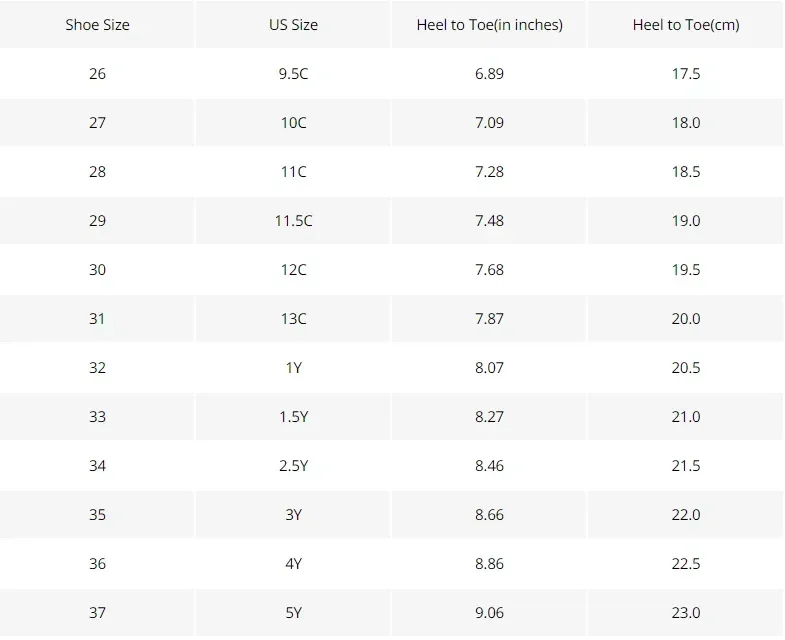Image resolution: width=785 pixels, height=640 pixels.
Task: Click the 5Y US size cell
Action: tap(293, 613)
